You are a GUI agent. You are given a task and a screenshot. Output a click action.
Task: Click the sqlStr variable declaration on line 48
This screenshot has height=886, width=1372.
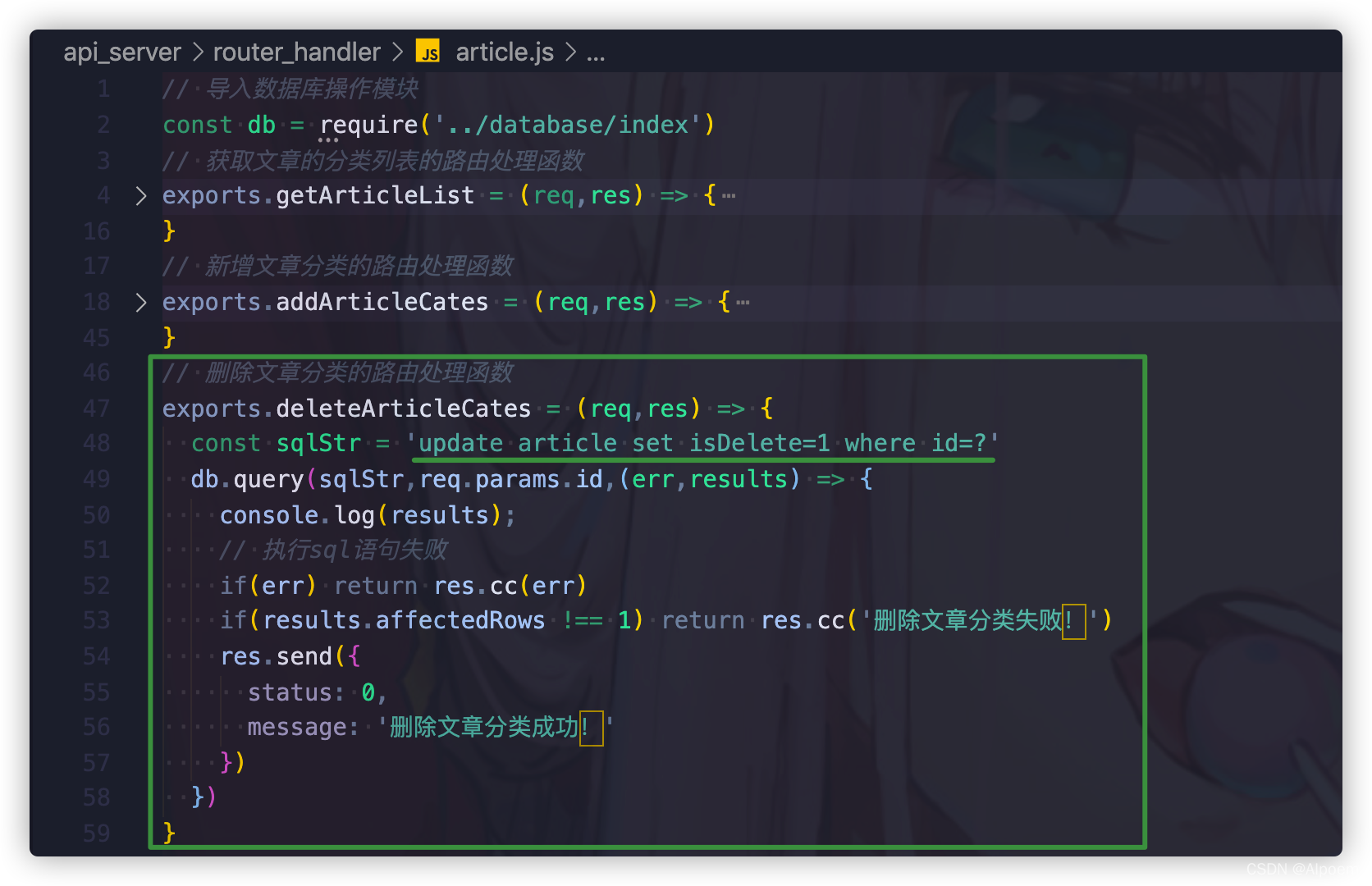[318, 444]
